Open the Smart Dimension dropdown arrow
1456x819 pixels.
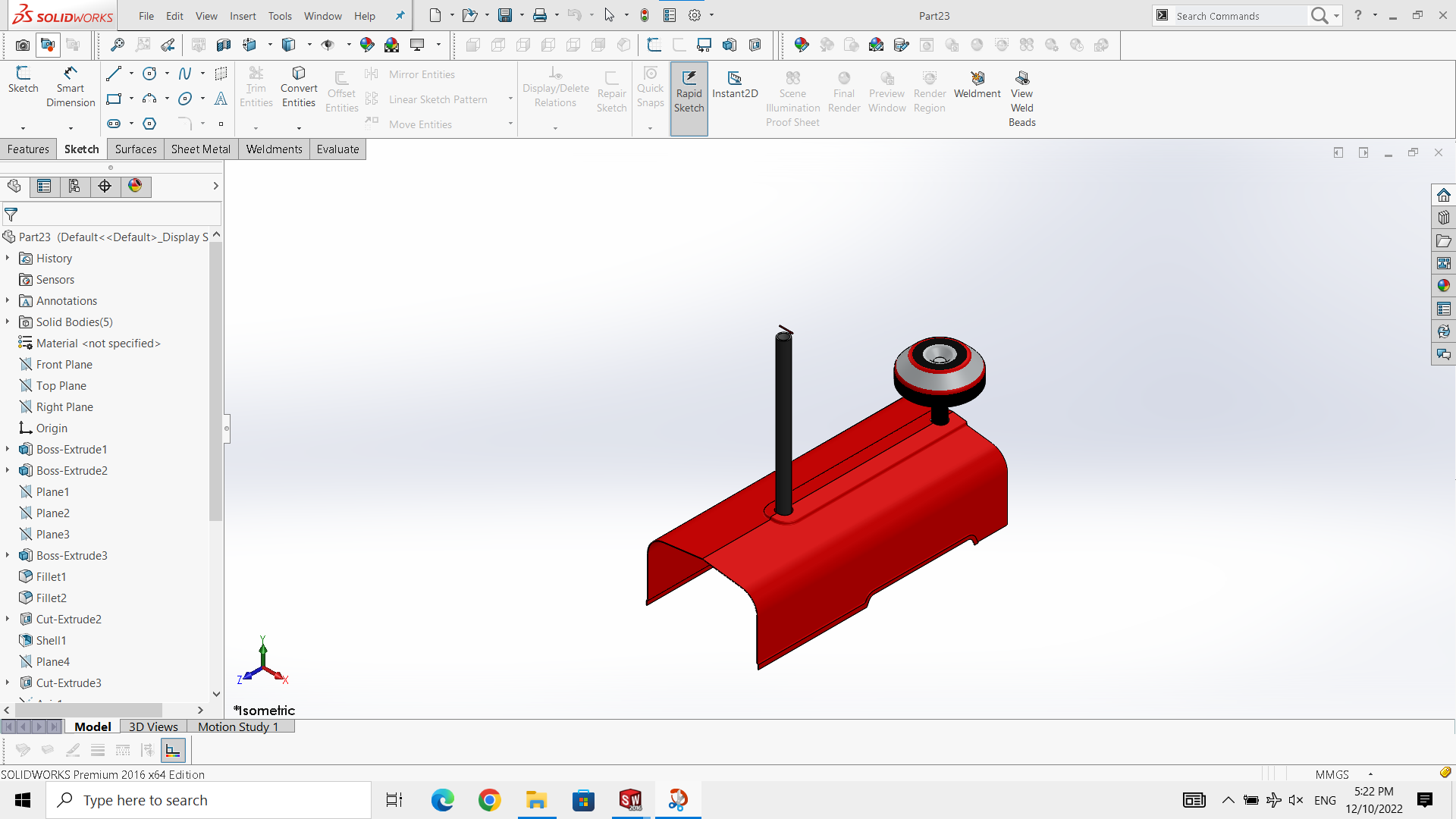71,128
